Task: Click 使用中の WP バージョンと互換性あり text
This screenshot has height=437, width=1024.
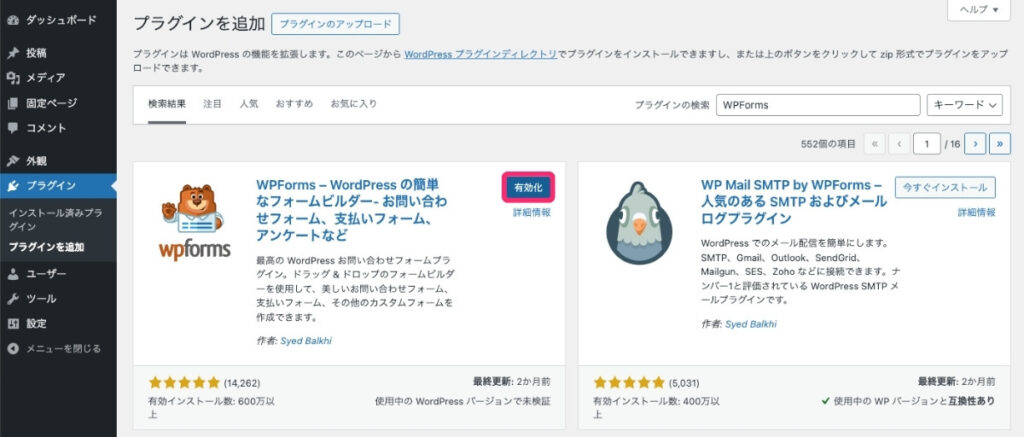Action: (x=909, y=401)
